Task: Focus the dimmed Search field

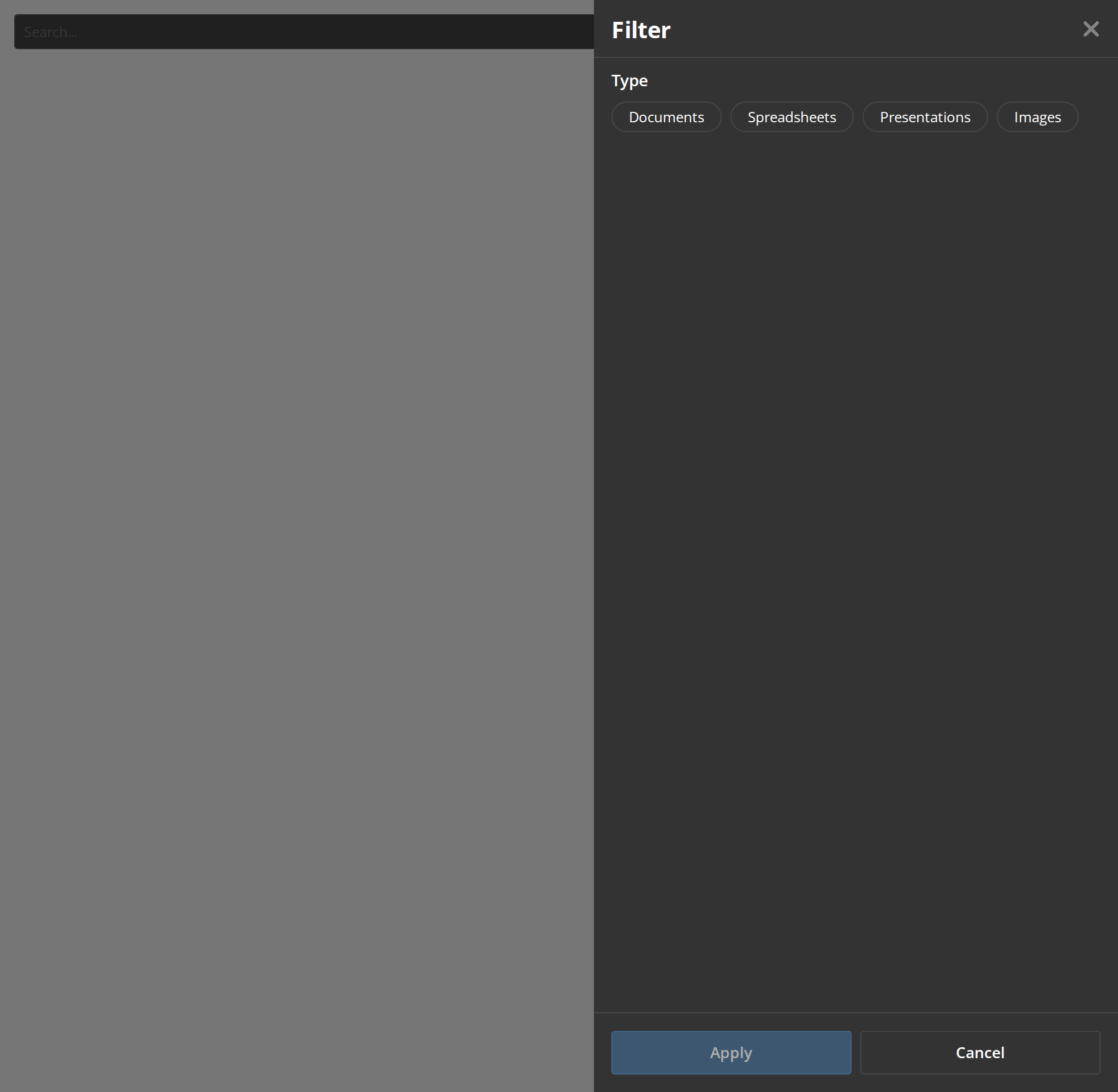Action: coord(304,32)
